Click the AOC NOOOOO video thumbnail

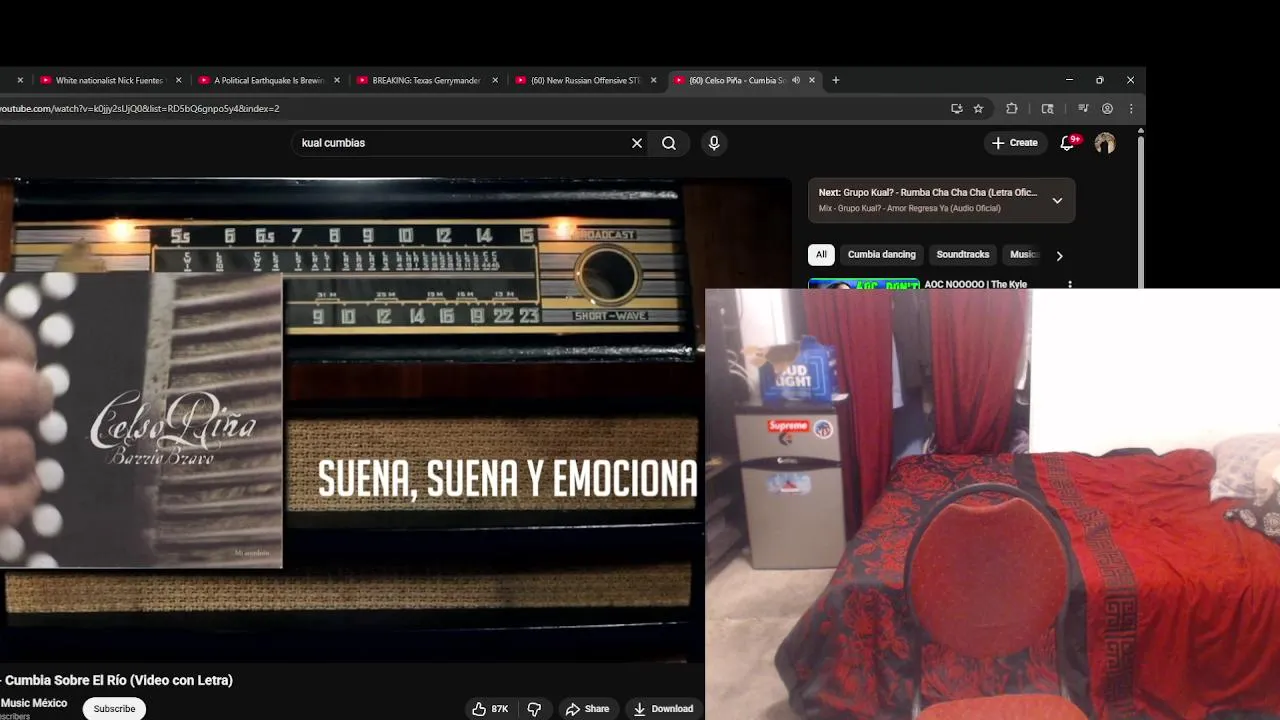click(x=864, y=284)
